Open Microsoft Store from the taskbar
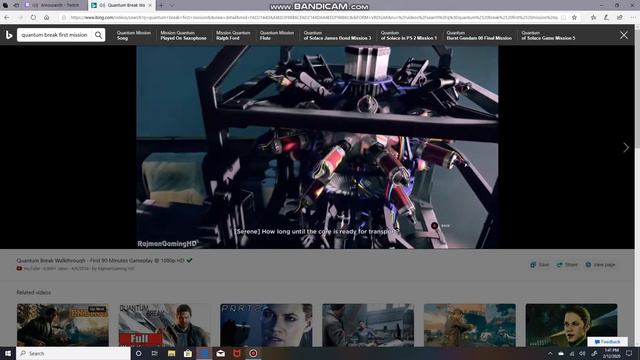This screenshot has width=640, height=360. [188, 353]
